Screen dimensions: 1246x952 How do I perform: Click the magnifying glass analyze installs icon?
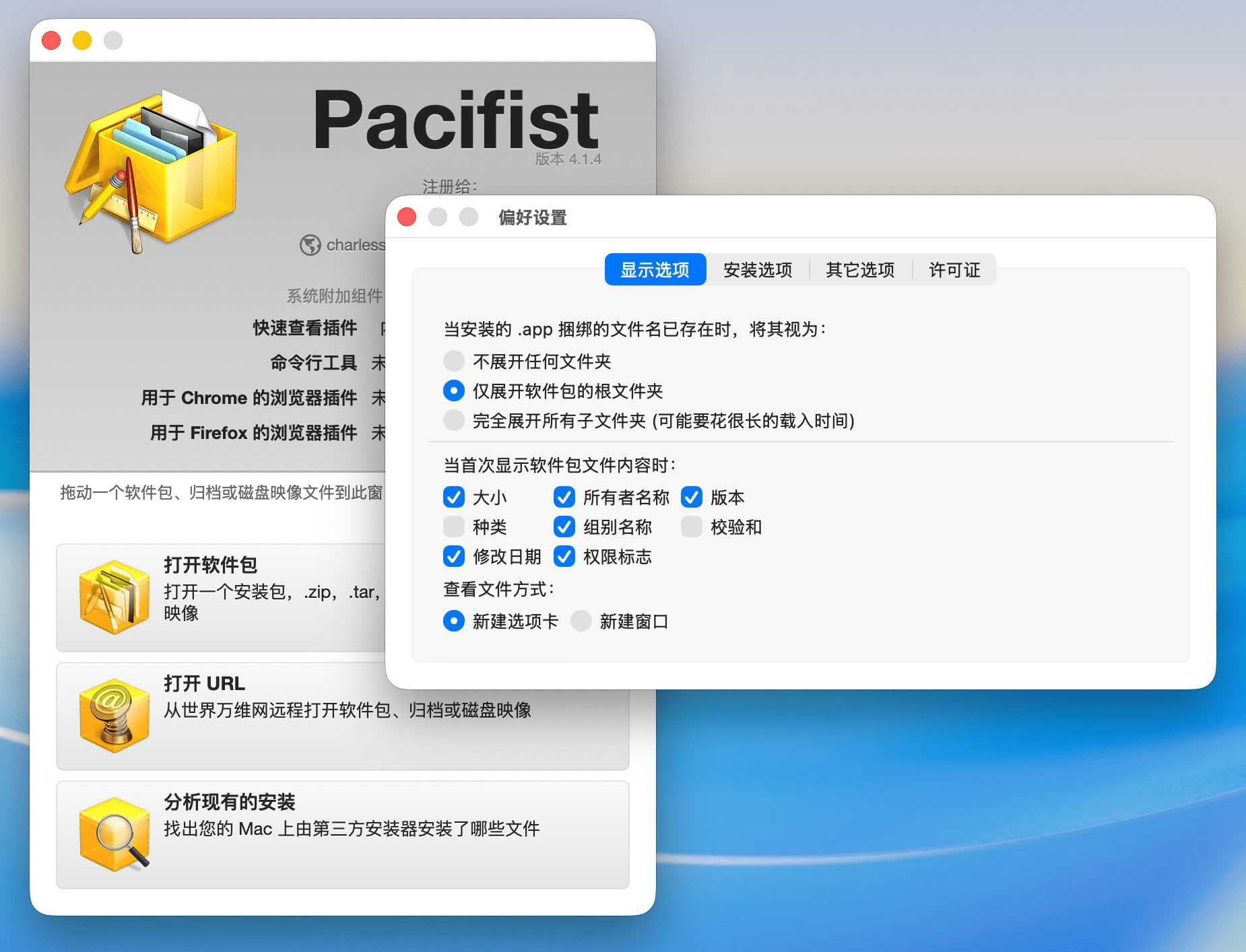[x=114, y=835]
